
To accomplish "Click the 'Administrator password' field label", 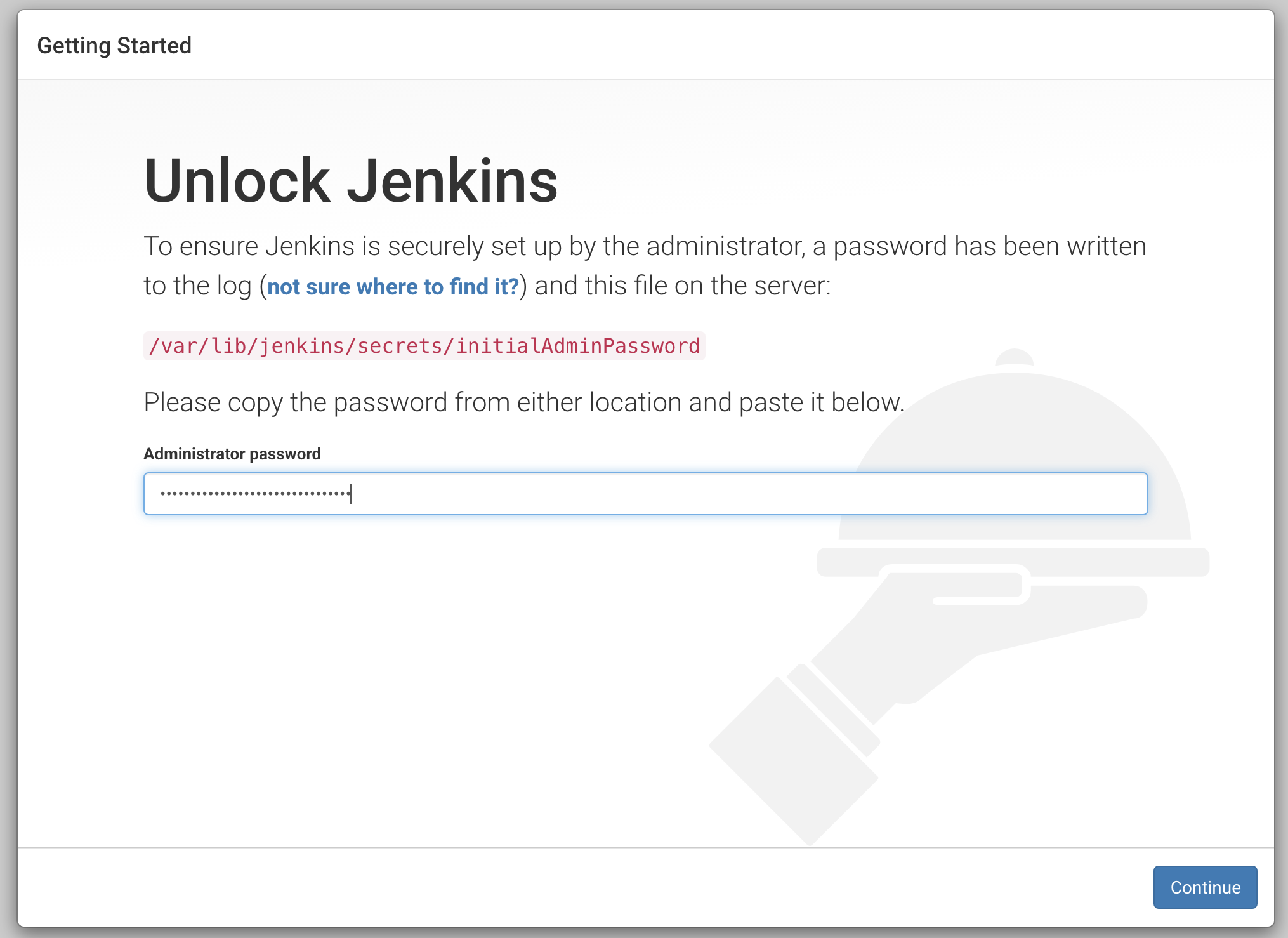I will (x=232, y=454).
